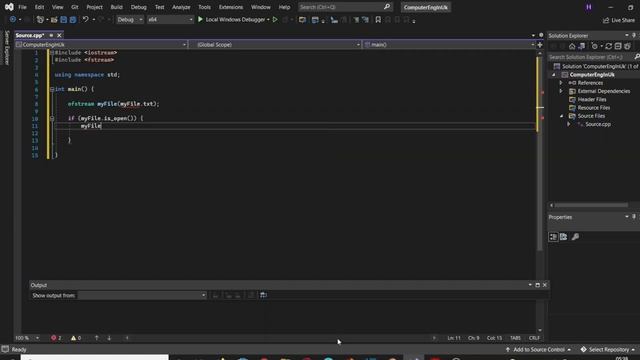Go to previous issue up arrow
The image size is (640, 360).
97,338
